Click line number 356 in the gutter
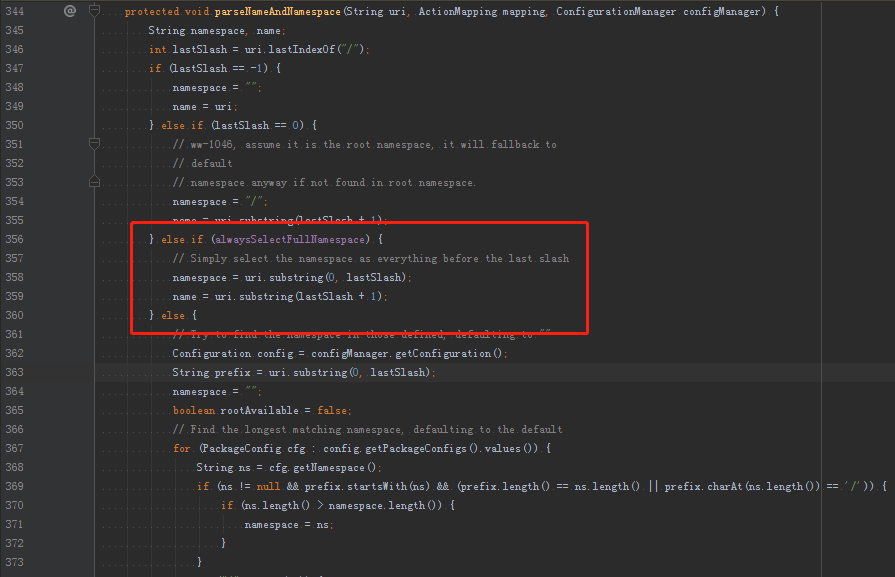The width and height of the screenshot is (895, 577). 14,239
